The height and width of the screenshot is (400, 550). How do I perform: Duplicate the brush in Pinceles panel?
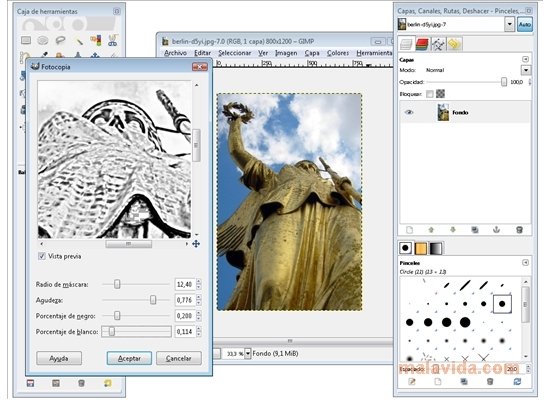[x=464, y=382]
